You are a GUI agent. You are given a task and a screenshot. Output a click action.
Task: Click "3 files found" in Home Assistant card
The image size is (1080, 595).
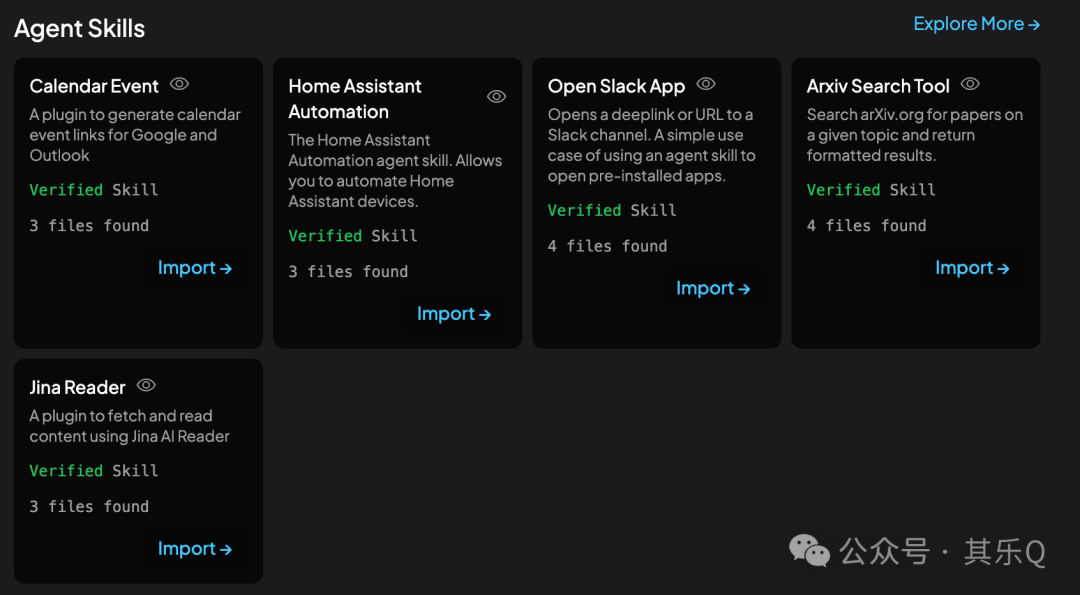tap(348, 271)
